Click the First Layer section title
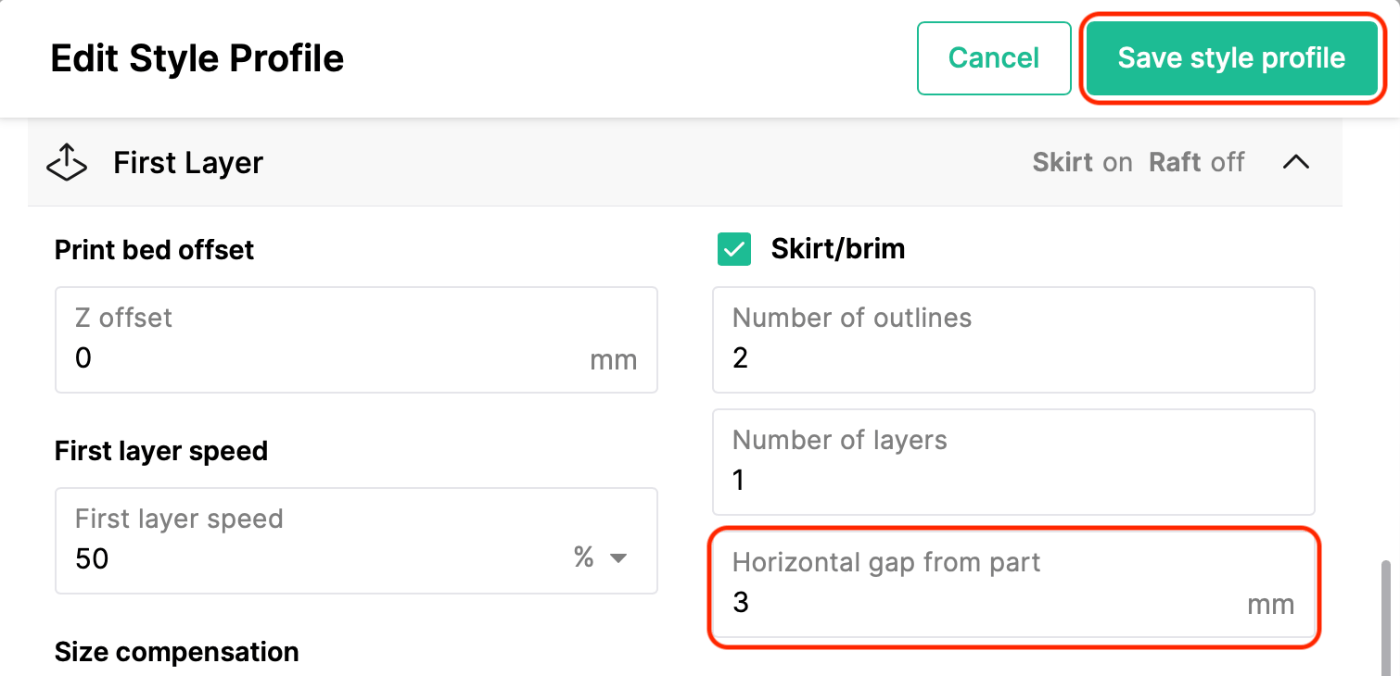The height and width of the screenshot is (676, 1400). (188, 163)
